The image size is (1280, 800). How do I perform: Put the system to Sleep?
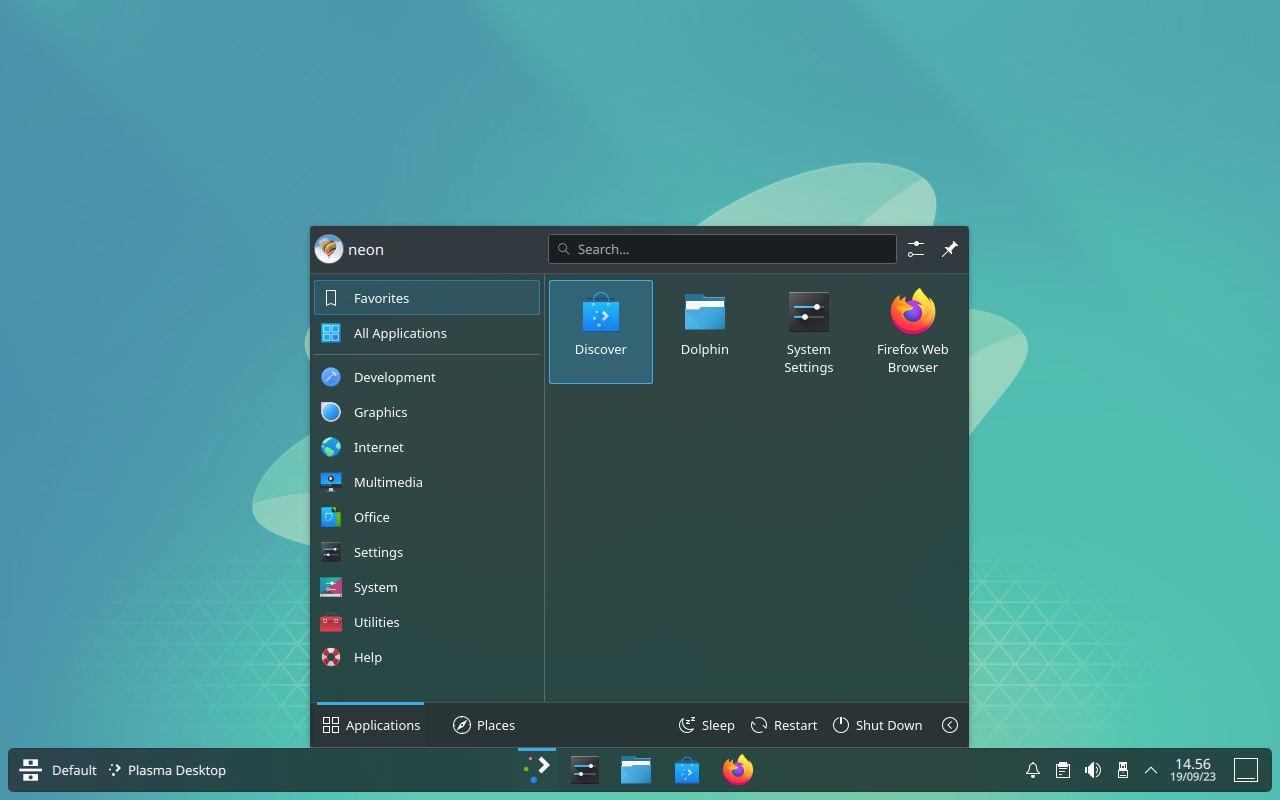(x=706, y=725)
